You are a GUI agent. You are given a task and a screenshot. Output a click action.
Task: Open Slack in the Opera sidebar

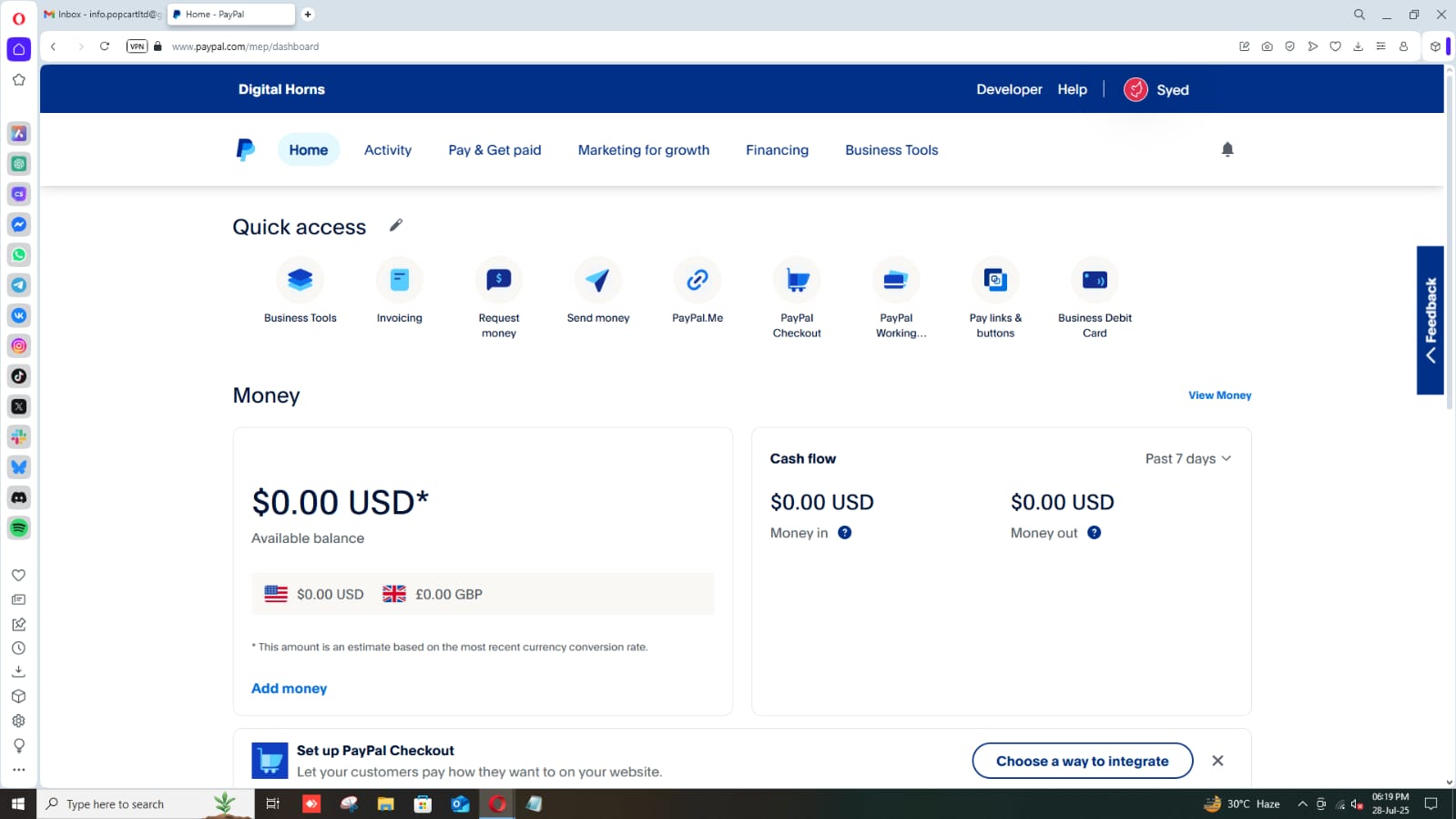(x=19, y=436)
